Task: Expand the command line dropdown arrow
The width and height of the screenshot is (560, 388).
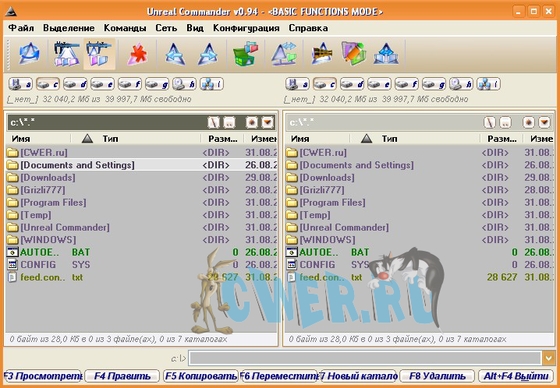Action: [549, 358]
